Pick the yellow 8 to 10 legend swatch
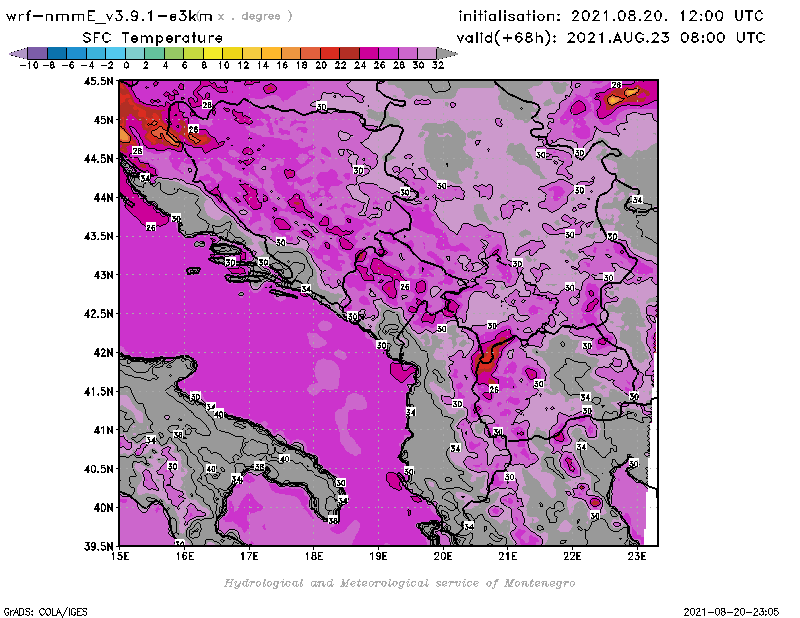Image resolution: width=800 pixels, height=618 pixels. (213, 53)
